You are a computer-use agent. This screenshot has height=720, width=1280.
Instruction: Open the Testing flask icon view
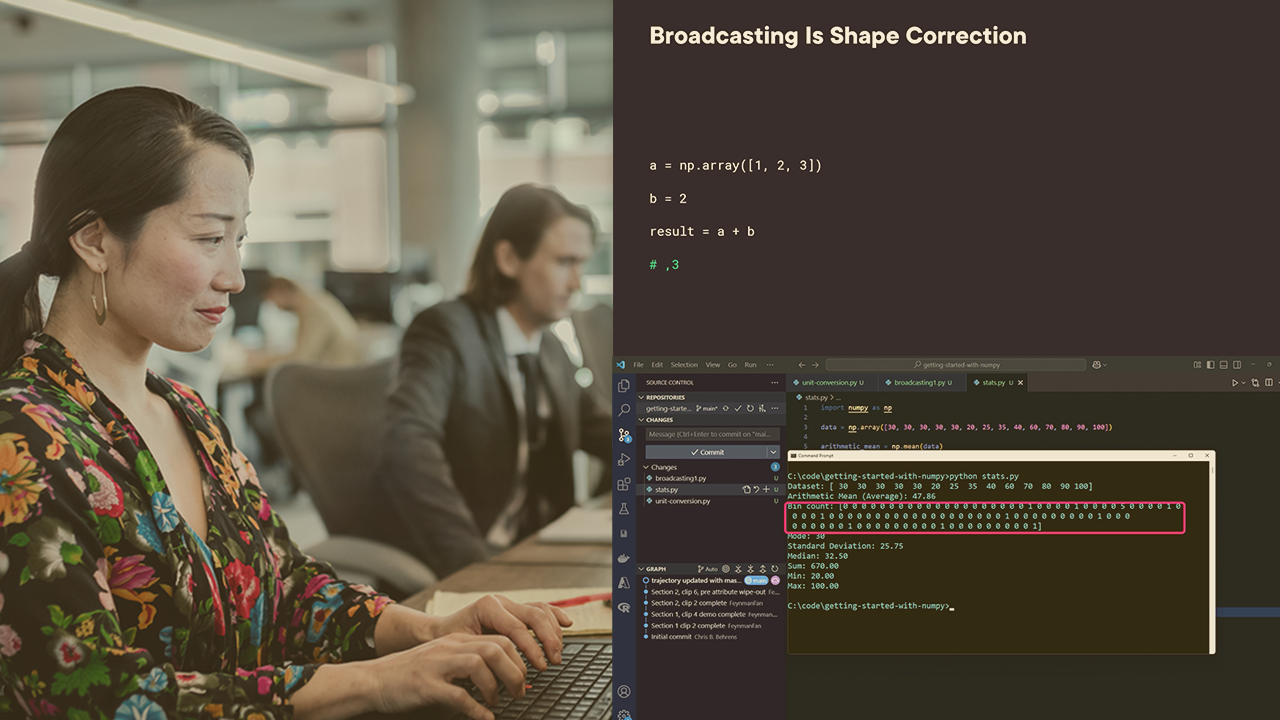(x=624, y=509)
